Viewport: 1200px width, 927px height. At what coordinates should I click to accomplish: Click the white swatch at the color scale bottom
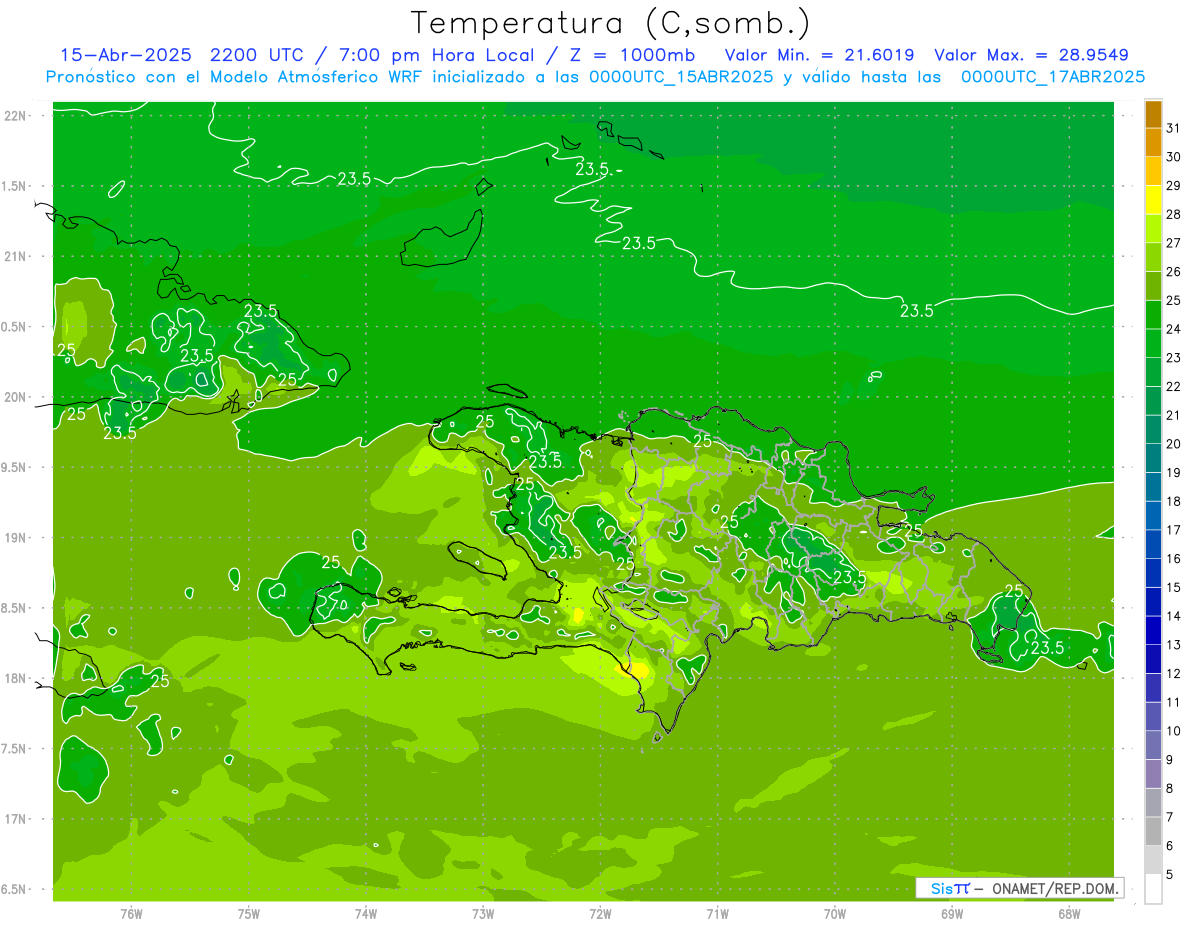(1153, 889)
